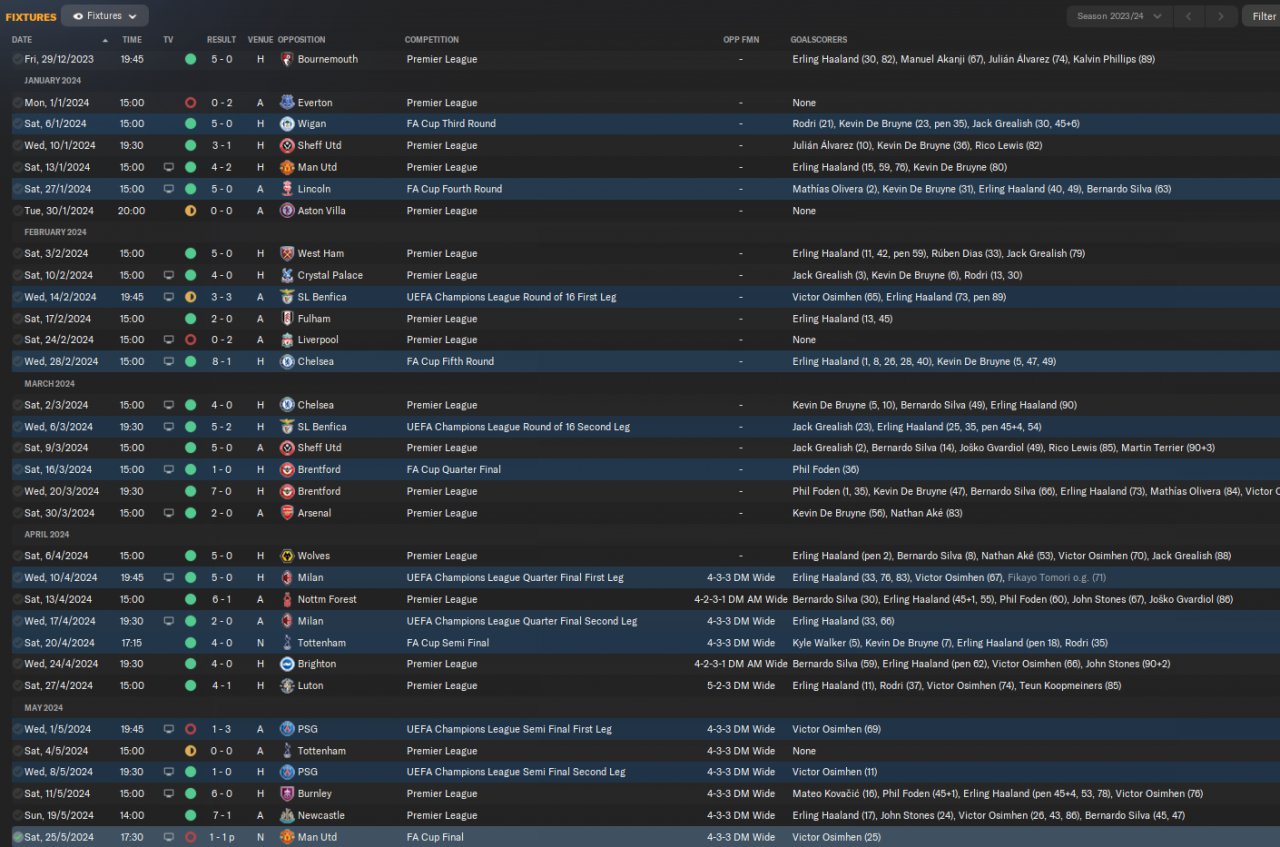The height and width of the screenshot is (847, 1280).
Task: Sort fixtures by the Date column header
Action: point(22,40)
